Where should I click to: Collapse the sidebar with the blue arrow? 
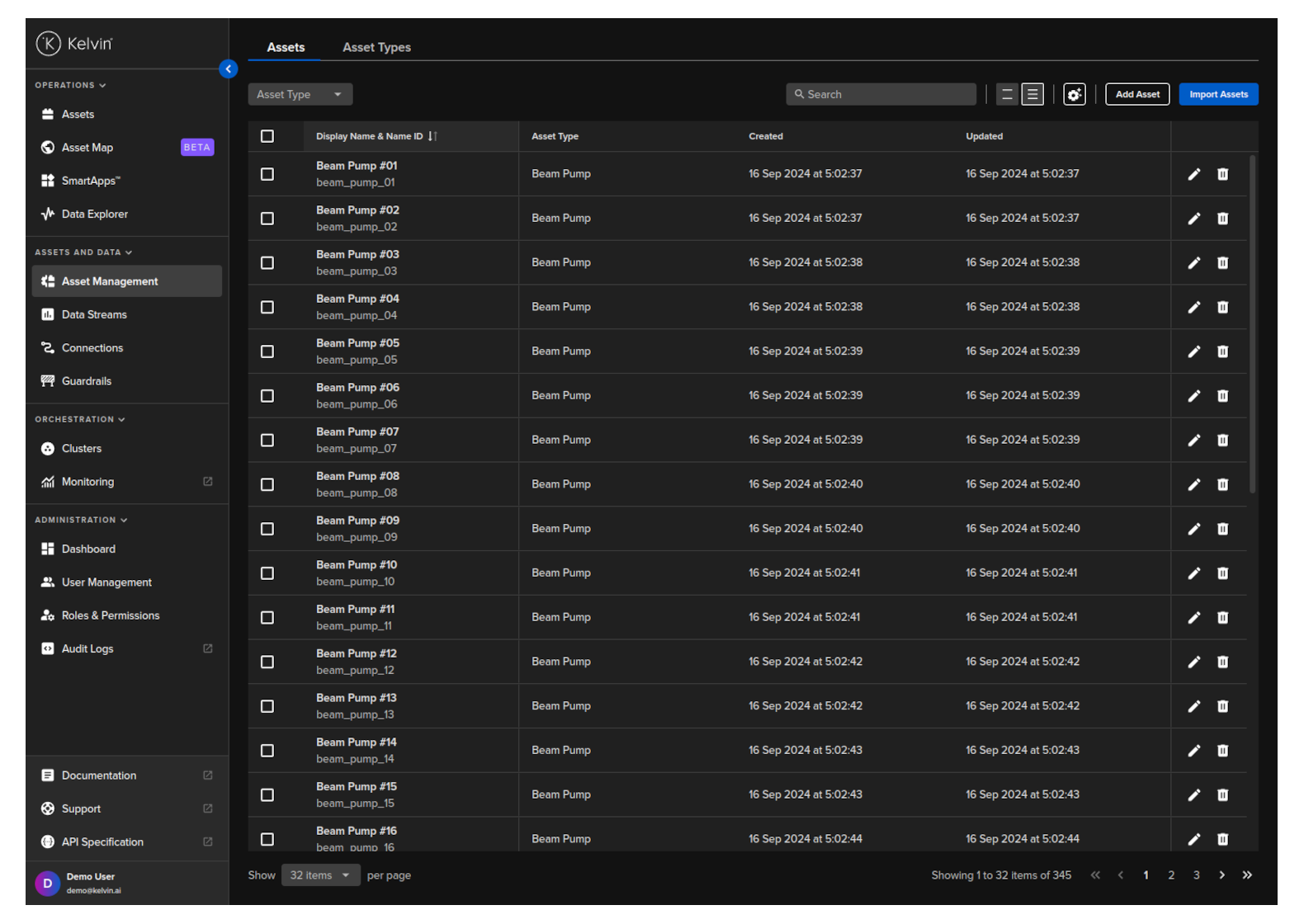229,69
